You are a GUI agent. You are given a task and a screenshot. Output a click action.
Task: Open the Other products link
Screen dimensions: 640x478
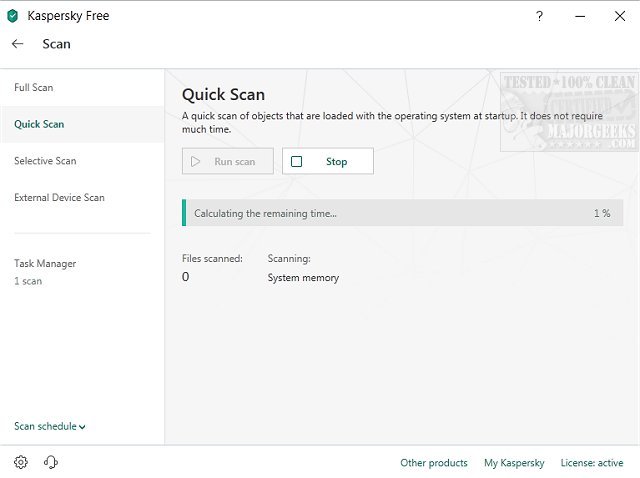pyautogui.click(x=434, y=463)
